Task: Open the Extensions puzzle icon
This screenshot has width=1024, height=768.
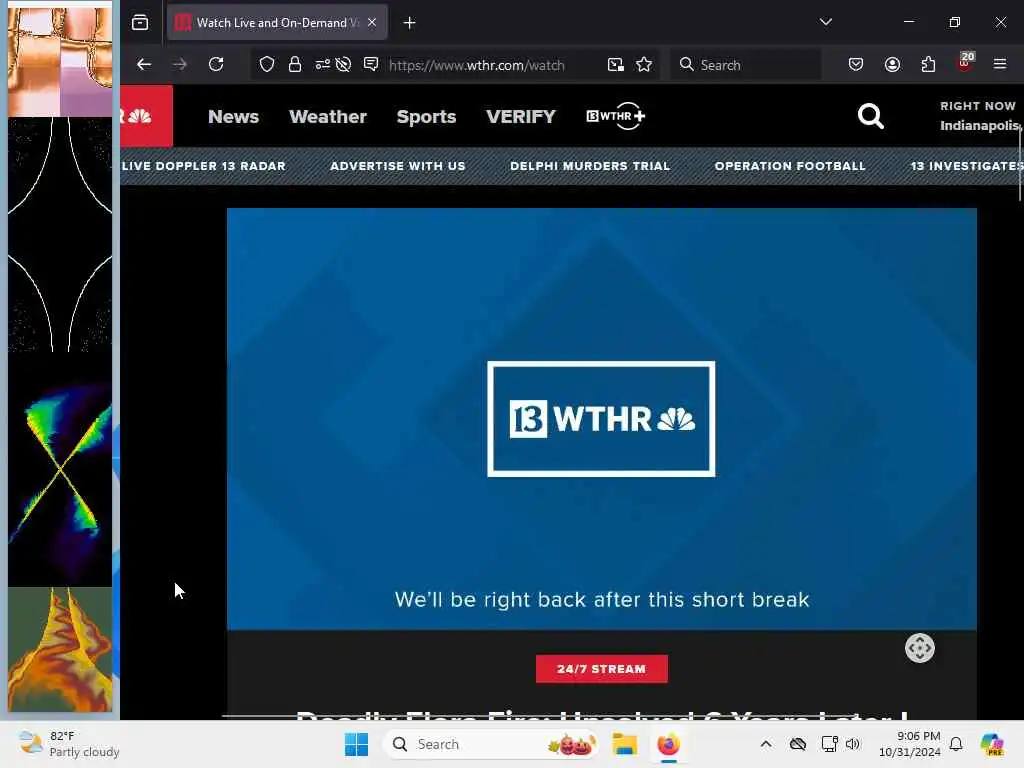Action: 928,64
